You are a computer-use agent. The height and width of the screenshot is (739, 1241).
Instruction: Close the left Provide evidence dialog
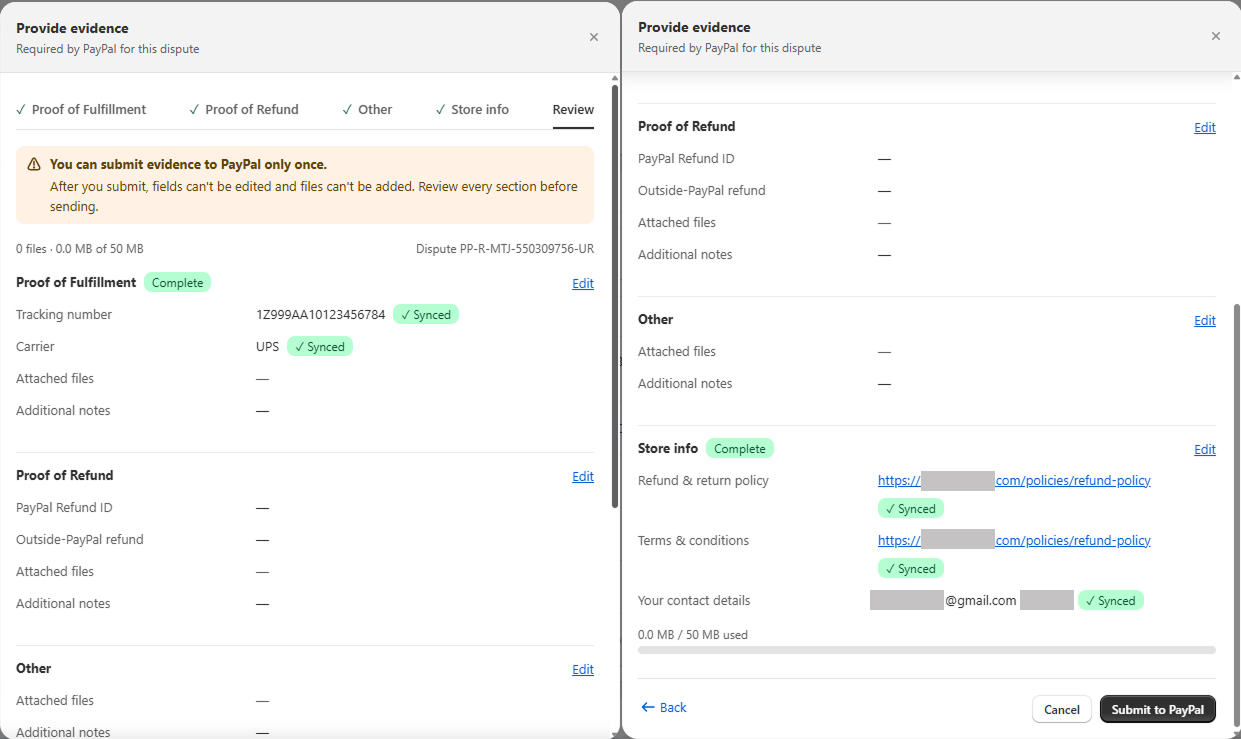click(594, 37)
